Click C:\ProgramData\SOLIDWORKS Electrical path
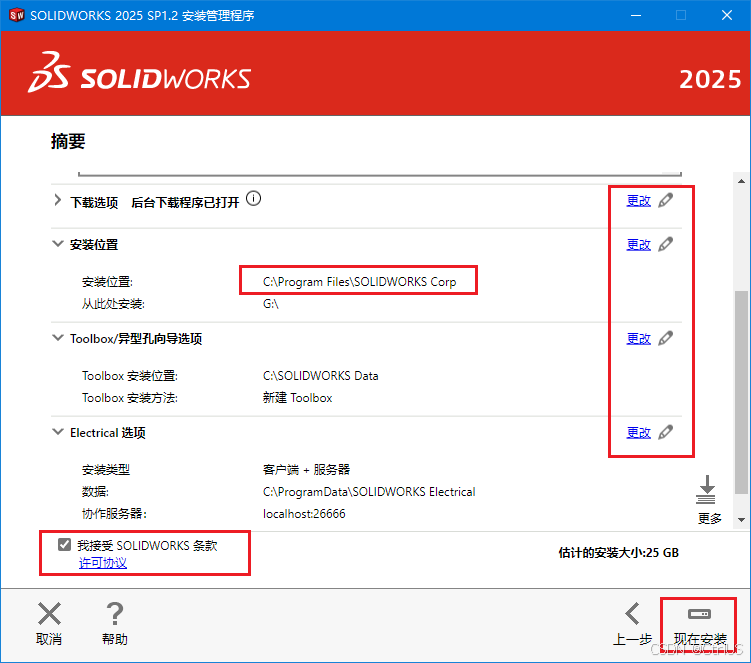This screenshot has width=751, height=663. (369, 492)
